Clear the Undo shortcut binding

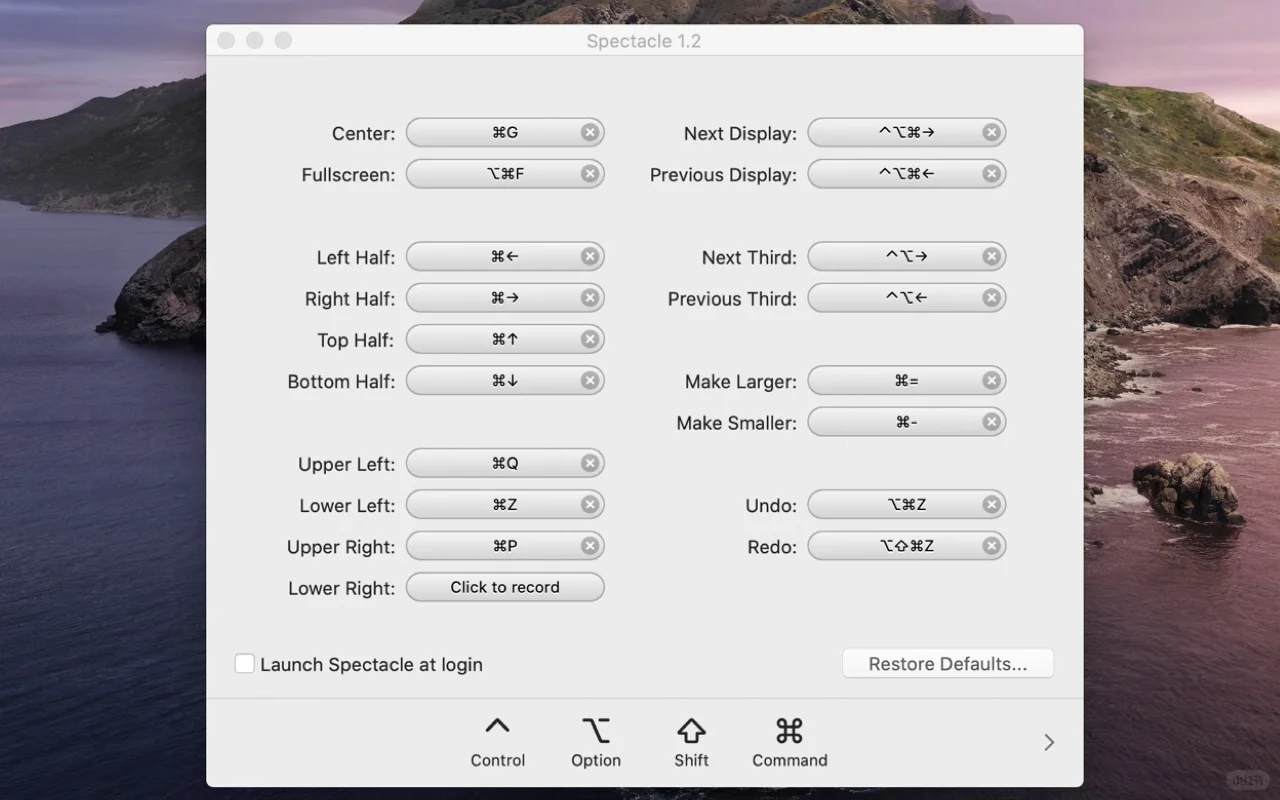pyautogui.click(x=991, y=504)
